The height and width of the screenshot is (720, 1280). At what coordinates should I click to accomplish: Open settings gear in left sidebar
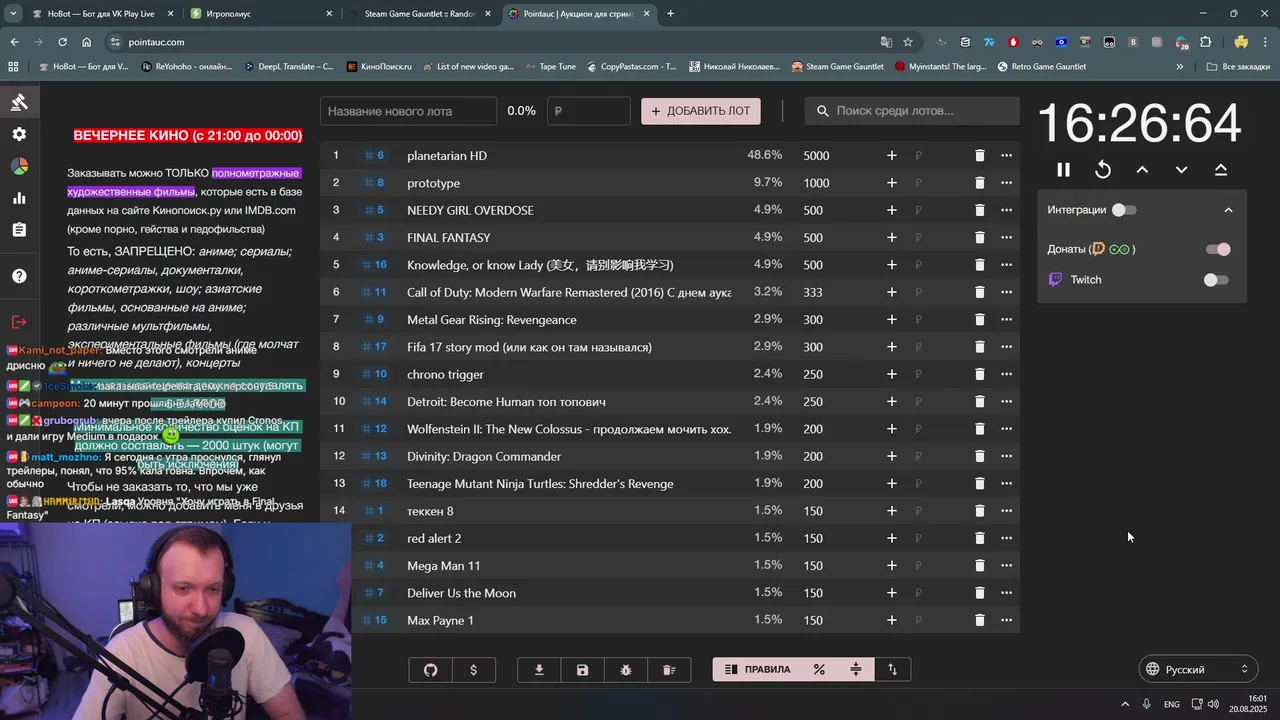(x=19, y=134)
